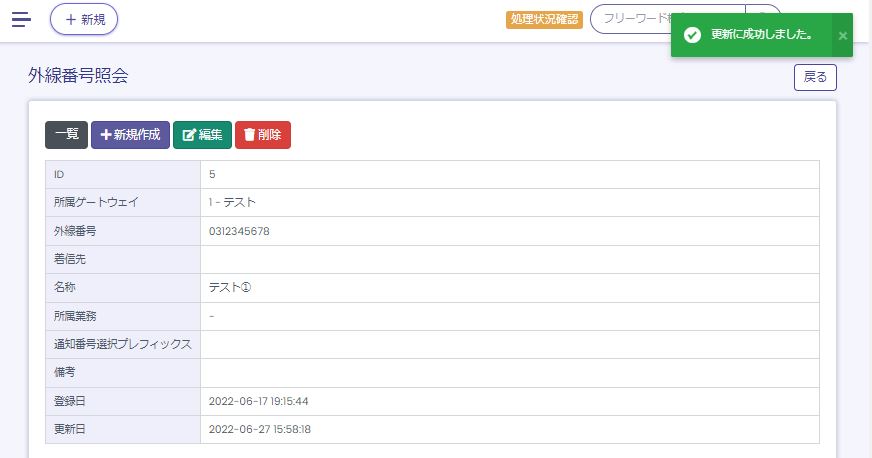
Task: Click the red 削除 trash button
Action: tap(263, 135)
